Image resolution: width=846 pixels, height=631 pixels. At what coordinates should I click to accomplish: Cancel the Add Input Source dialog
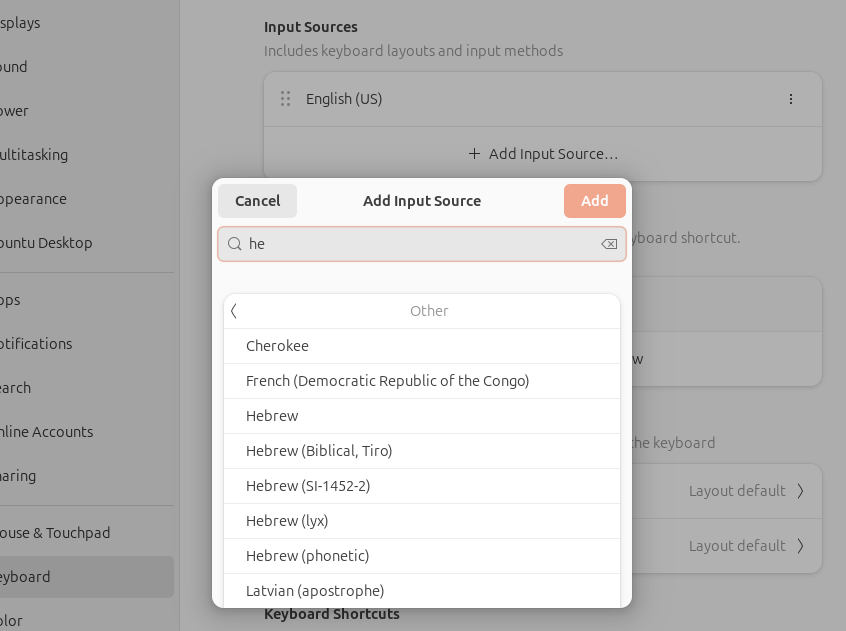tap(257, 201)
